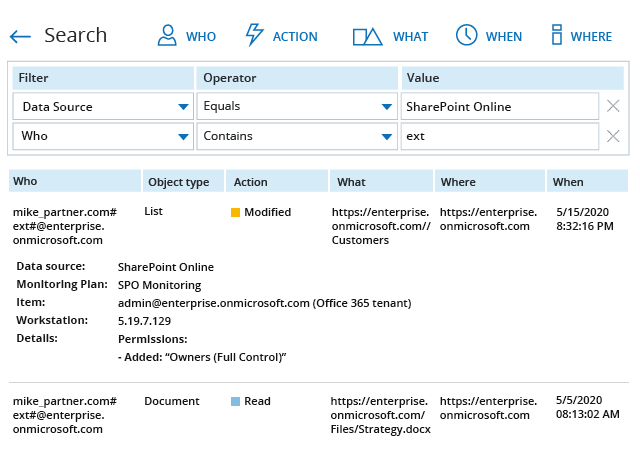Add a WHO filter via label
The width and height of the screenshot is (640, 450).
201,37
